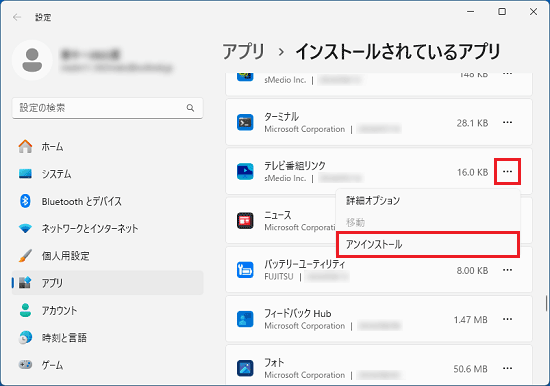This screenshot has height=386, width=550.
Task: Open ネットワークとインターネット settings
Action: click(x=107, y=228)
